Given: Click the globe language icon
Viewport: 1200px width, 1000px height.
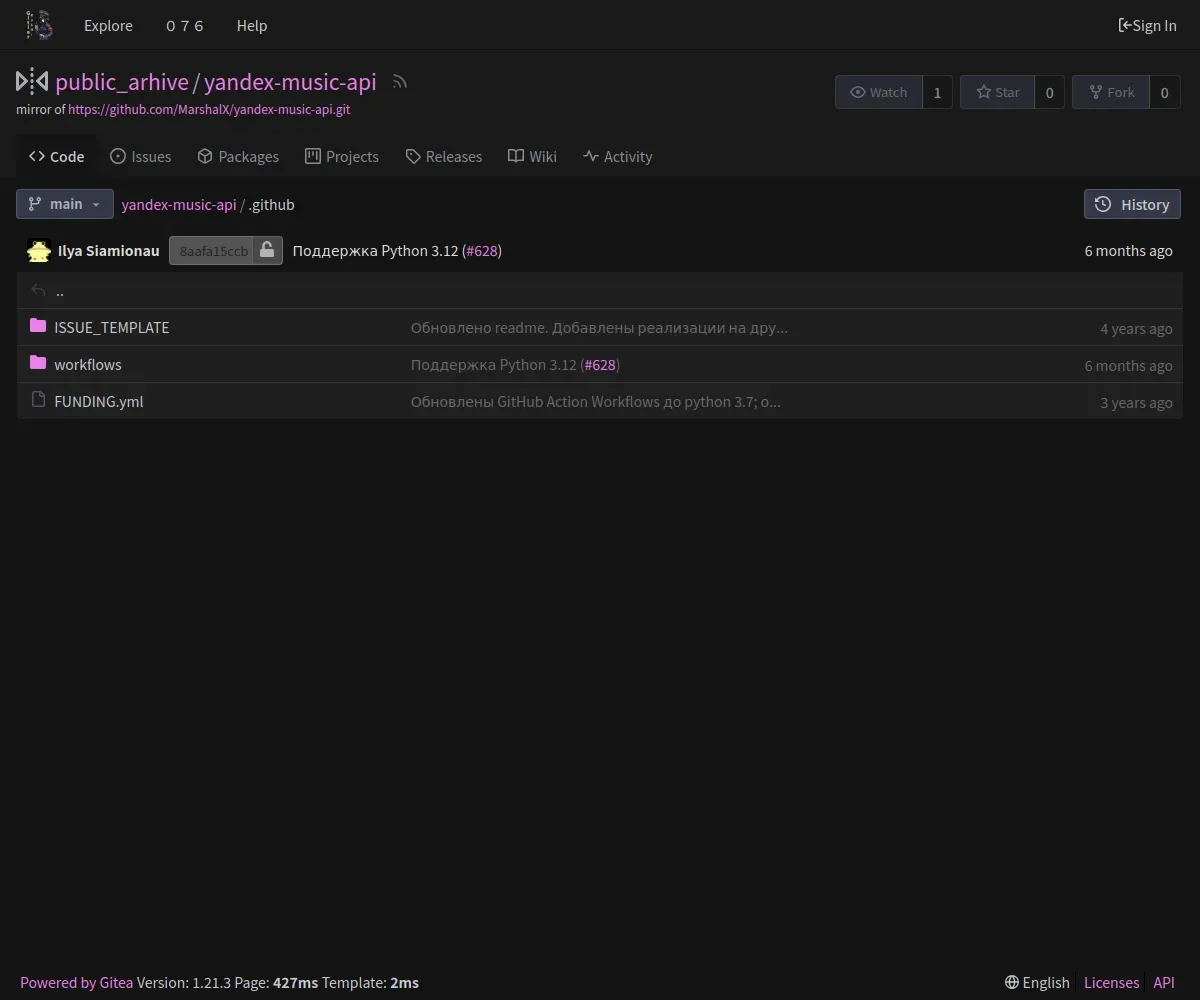Looking at the screenshot, I should click(1012, 982).
